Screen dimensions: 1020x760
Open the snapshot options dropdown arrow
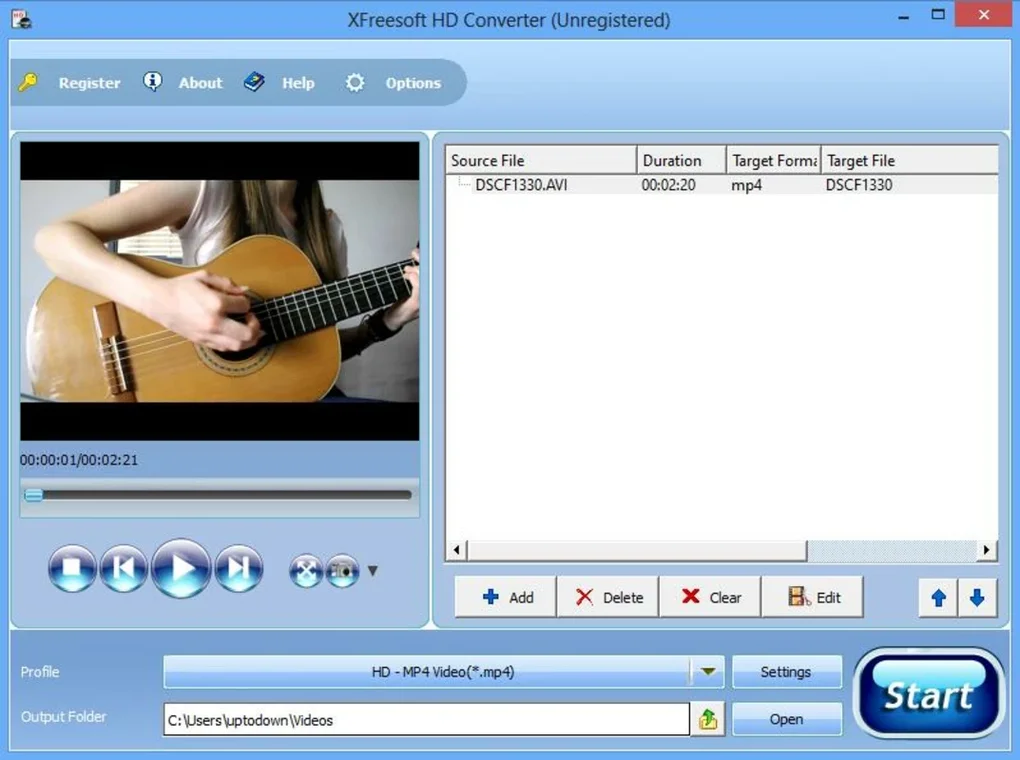(x=372, y=570)
